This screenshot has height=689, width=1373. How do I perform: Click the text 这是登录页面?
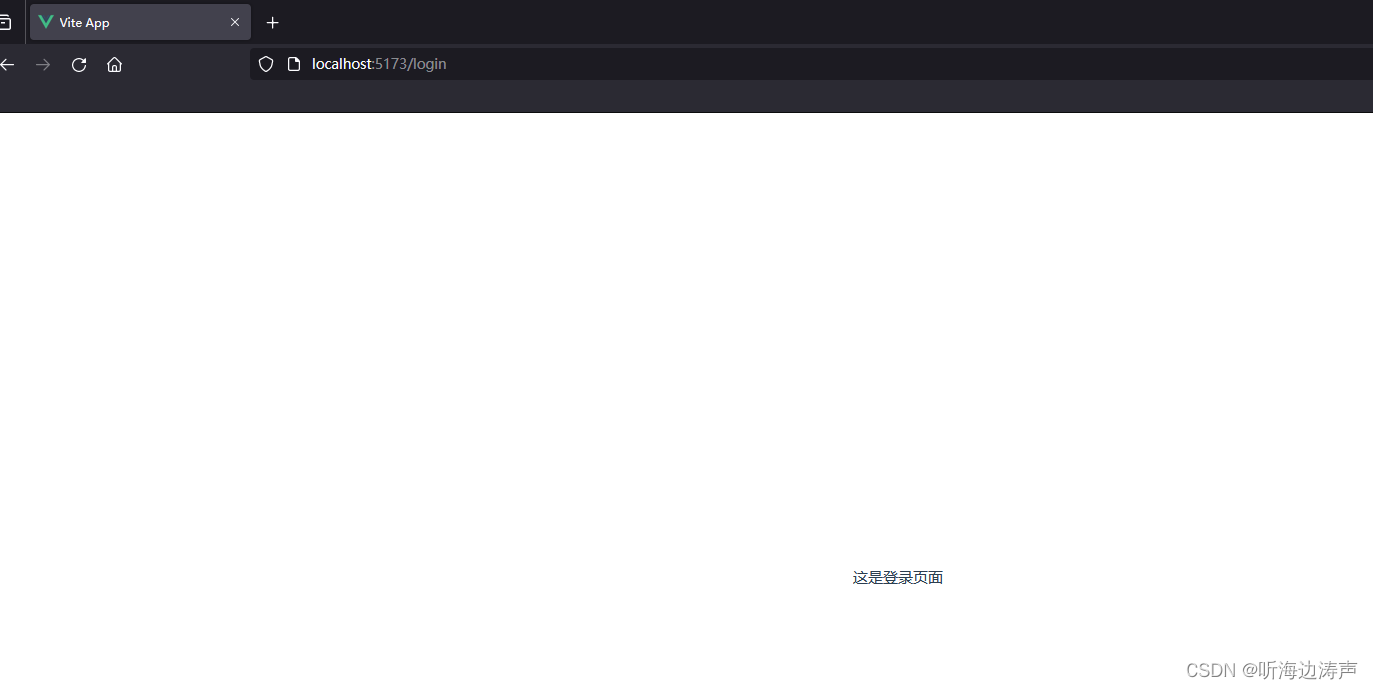(x=898, y=578)
